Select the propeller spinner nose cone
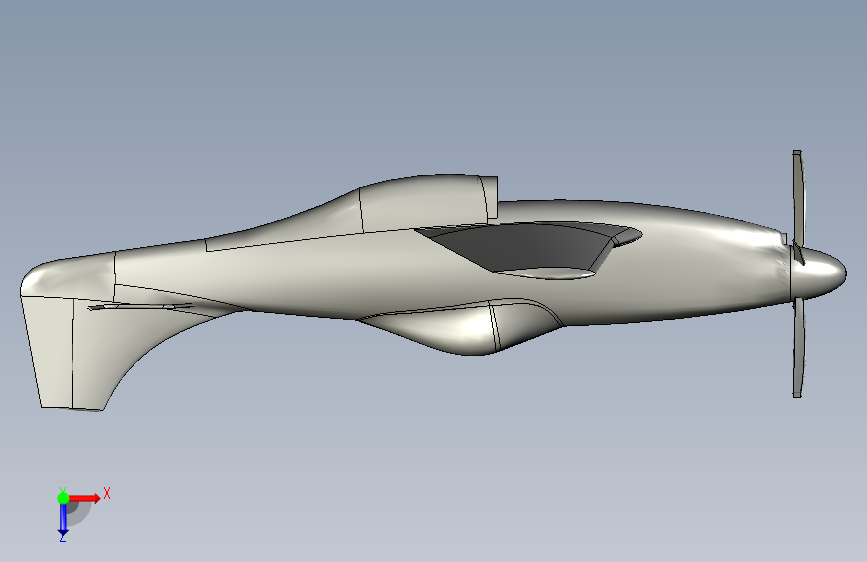Screen dimensions: 867x562 click(818, 272)
